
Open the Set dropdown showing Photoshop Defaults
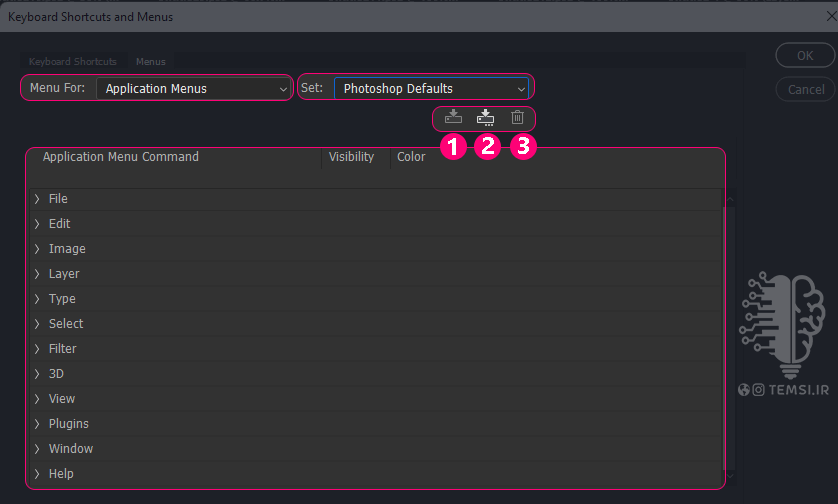tap(431, 89)
